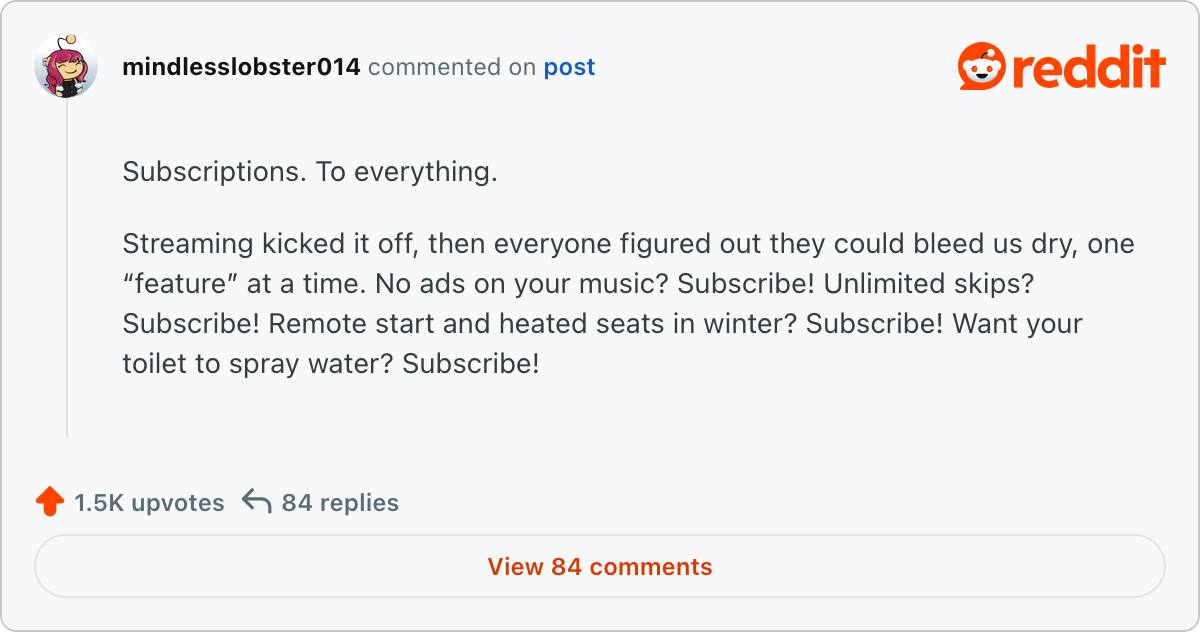The image size is (1200, 632).
Task: Follow the blue "post" link
Action: tap(569, 68)
